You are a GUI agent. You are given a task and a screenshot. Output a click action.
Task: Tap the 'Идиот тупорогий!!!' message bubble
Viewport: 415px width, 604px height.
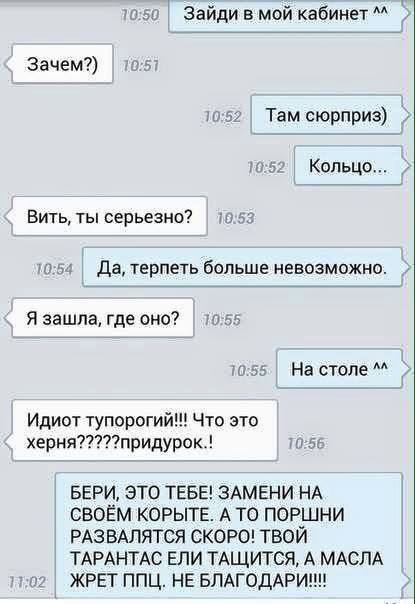click(143, 431)
